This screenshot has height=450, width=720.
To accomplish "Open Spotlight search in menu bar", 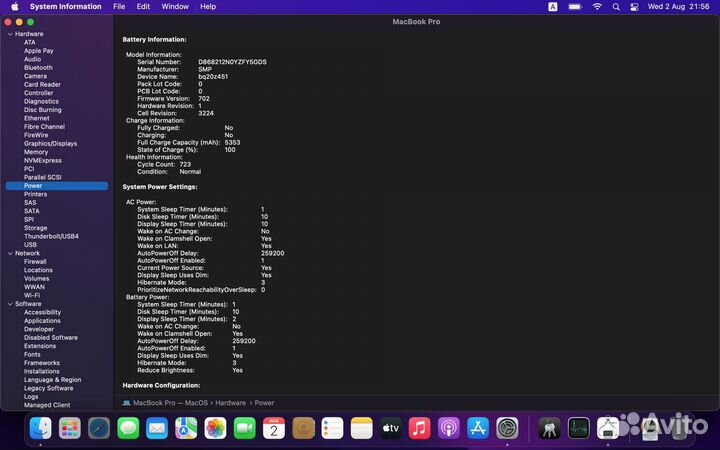I will [x=616, y=6].
